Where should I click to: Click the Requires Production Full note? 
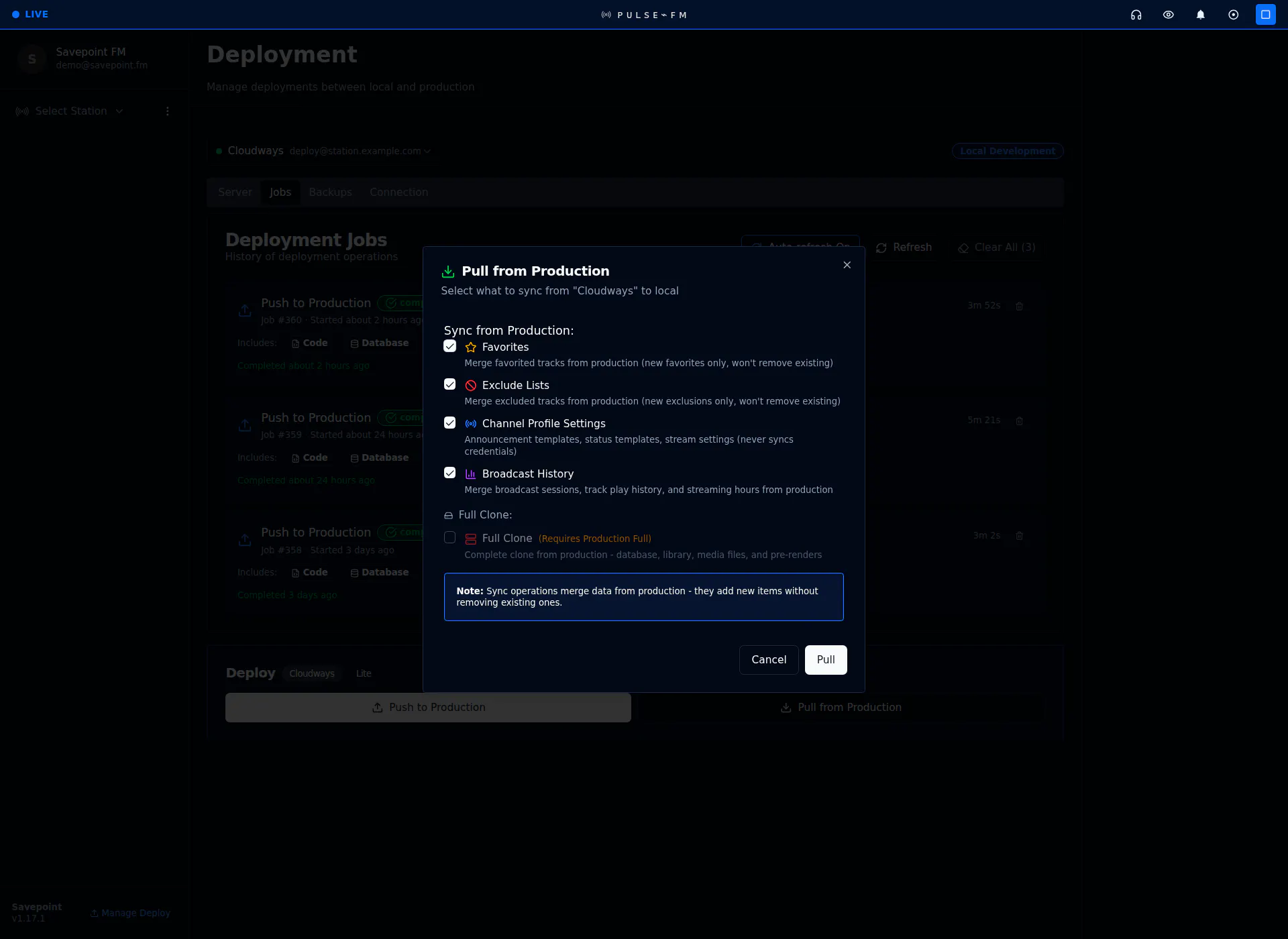594,539
